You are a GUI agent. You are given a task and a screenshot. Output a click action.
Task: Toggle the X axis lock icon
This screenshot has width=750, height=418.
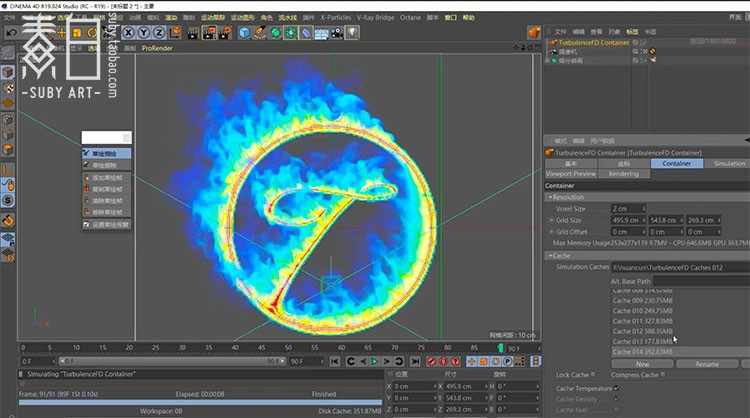tap(128, 33)
